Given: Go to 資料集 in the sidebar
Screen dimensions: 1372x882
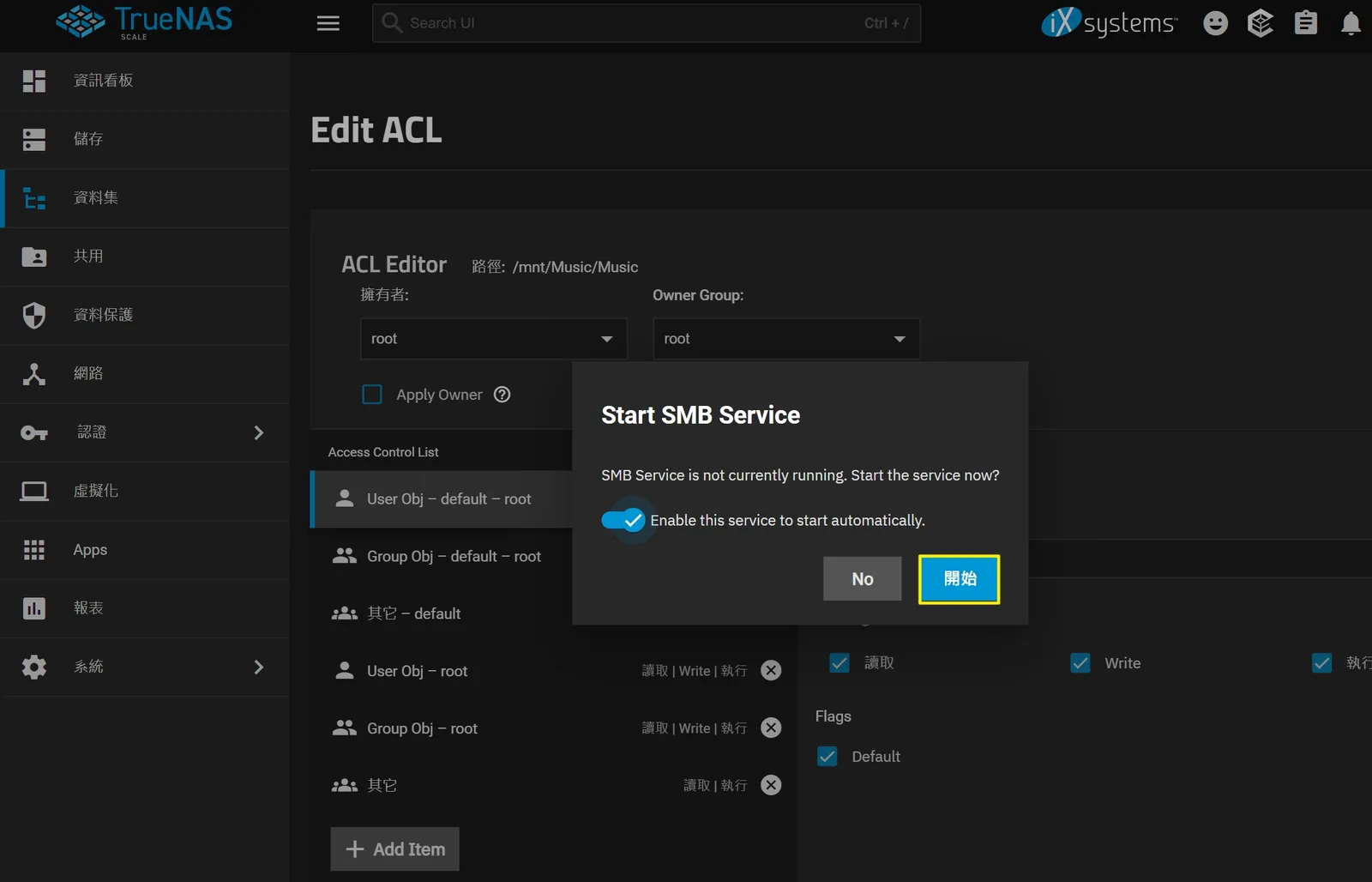Looking at the screenshot, I should (x=144, y=198).
